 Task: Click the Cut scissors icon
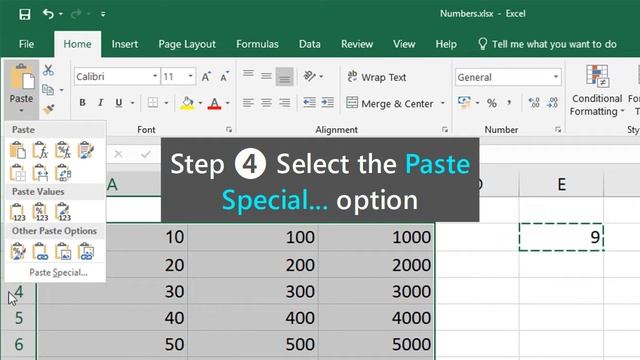(48, 70)
